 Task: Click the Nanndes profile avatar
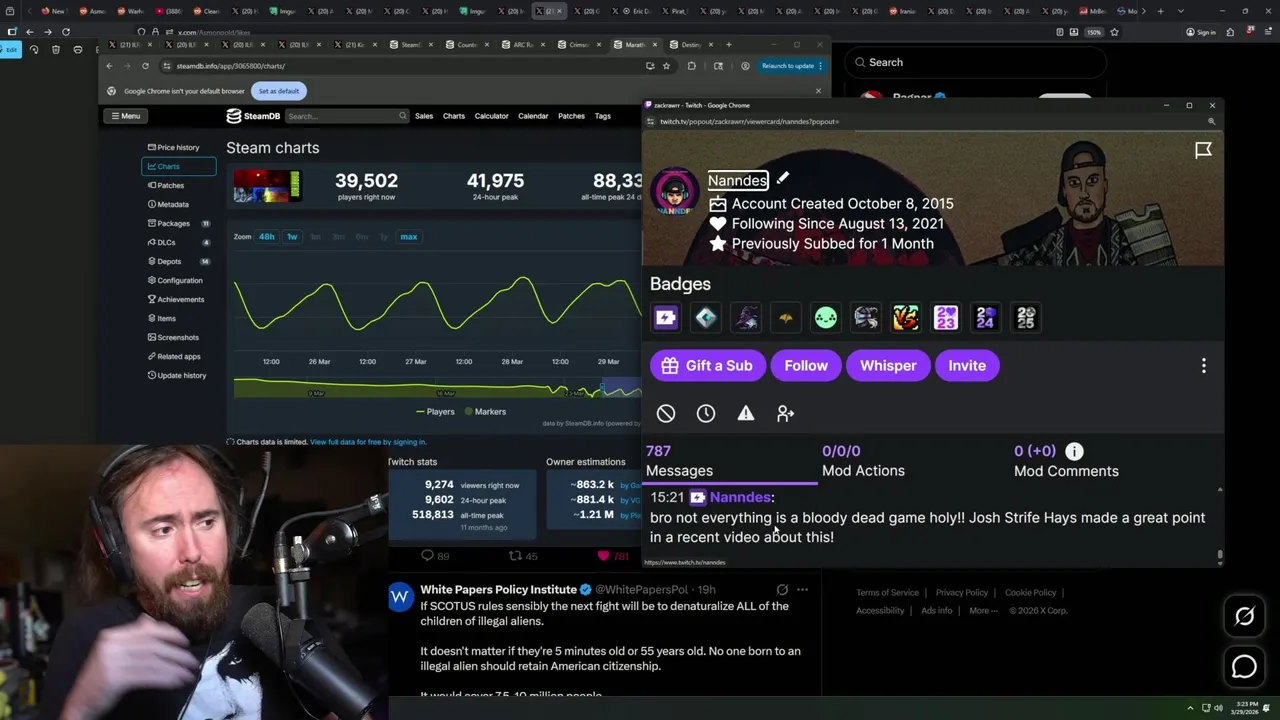tap(675, 192)
